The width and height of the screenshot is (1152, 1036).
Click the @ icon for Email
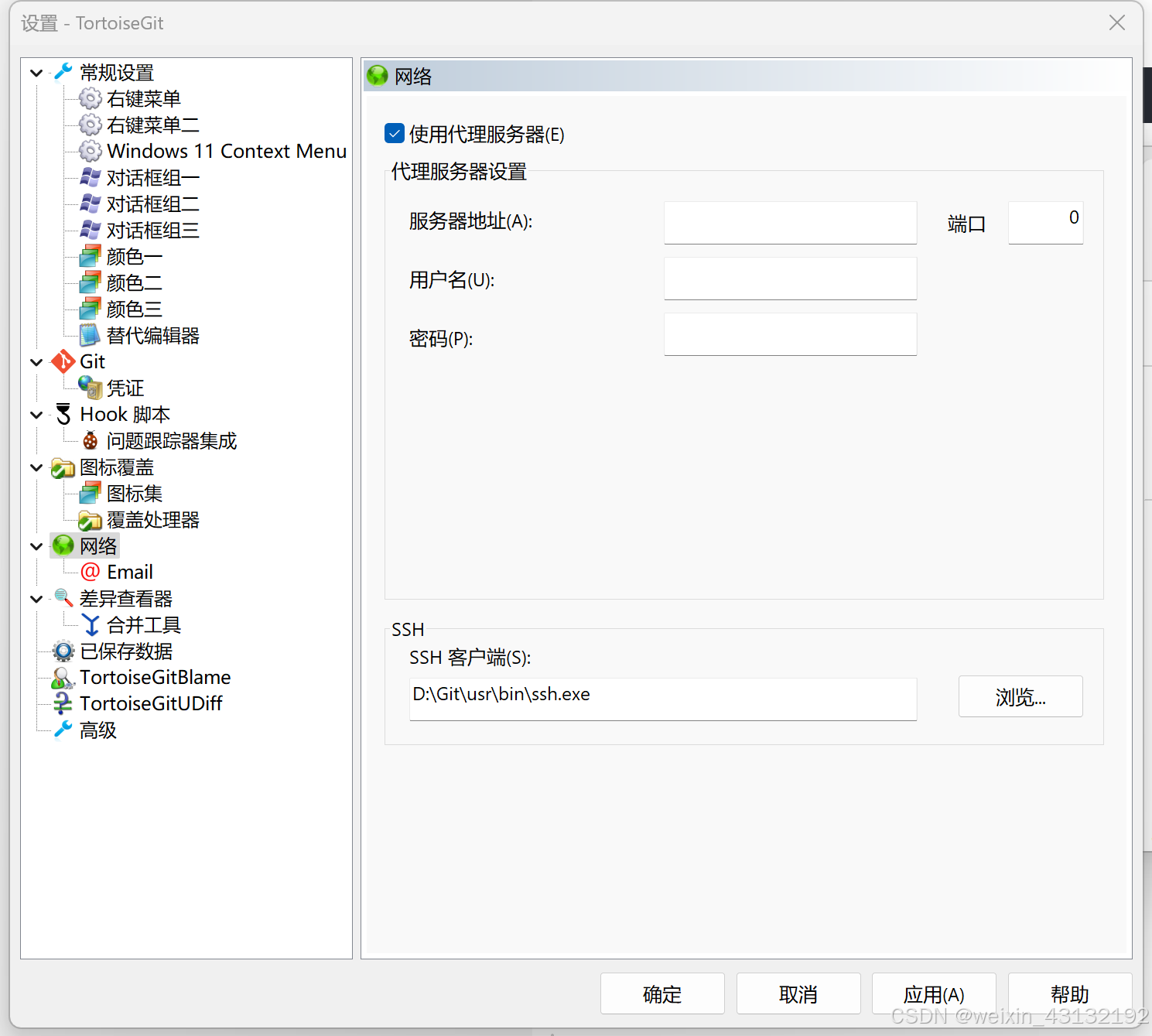point(91,572)
